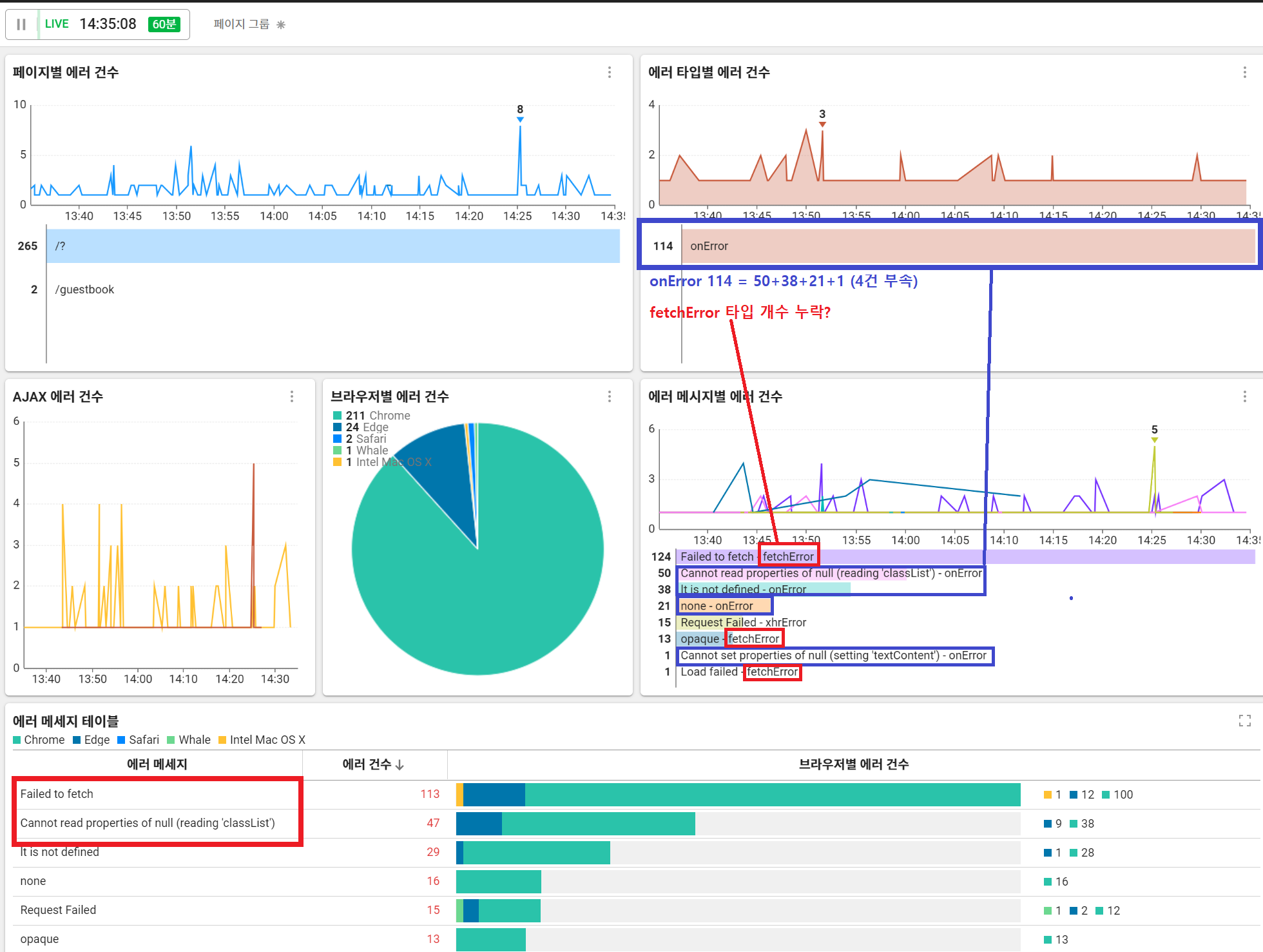Screen dimensions: 1263x952
Task: Expand 에러 메세지 테이블 to fullscreen
Action: coord(1244,721)
